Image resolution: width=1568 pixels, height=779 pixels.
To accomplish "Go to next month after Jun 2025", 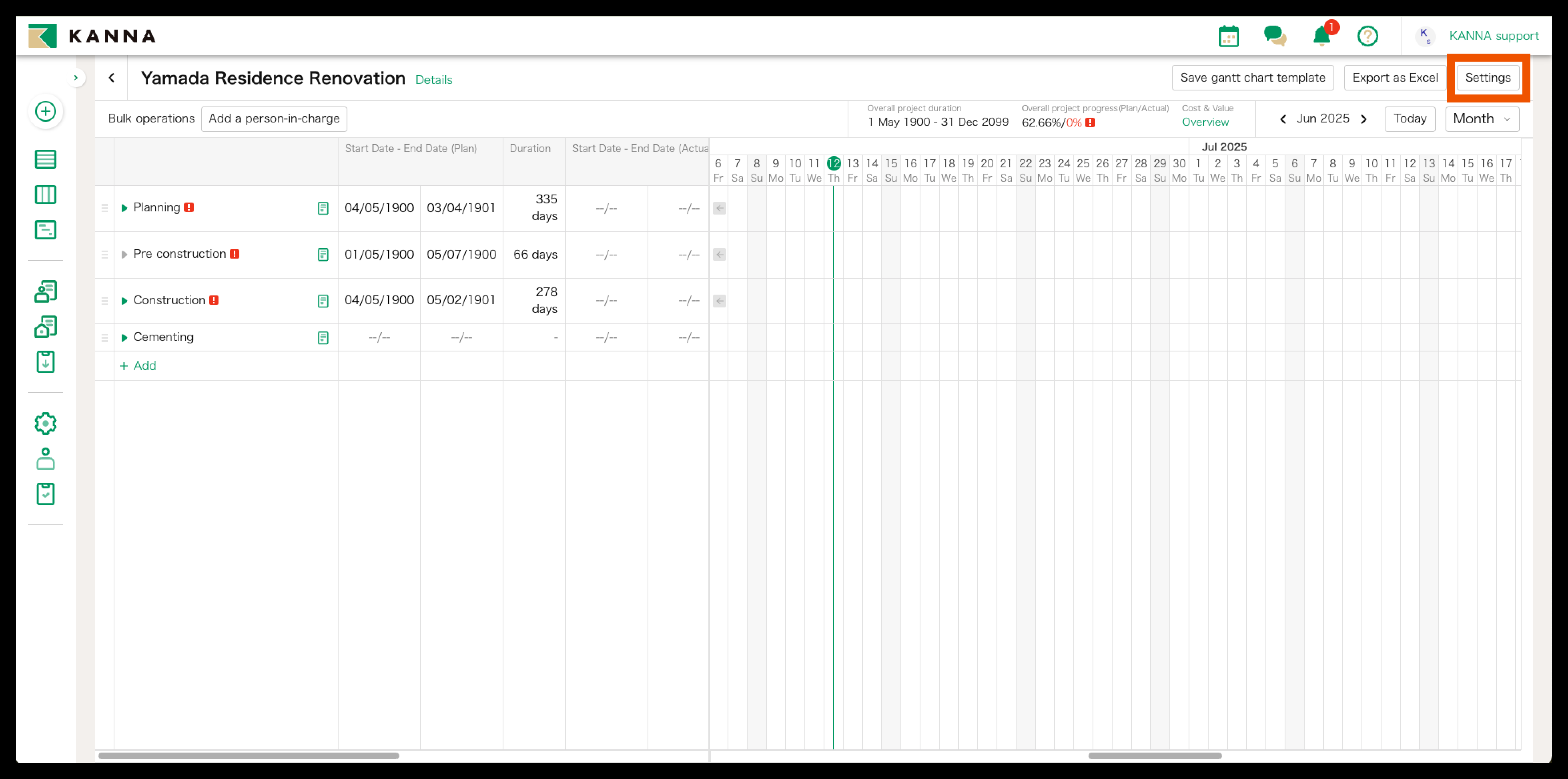I will tap(1363, 119).
